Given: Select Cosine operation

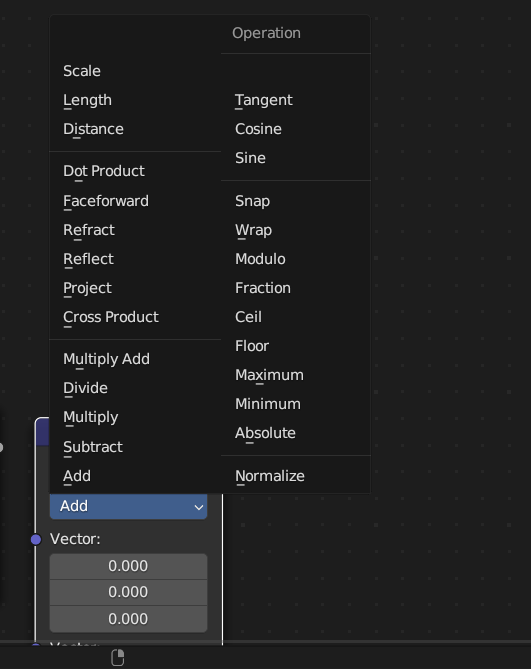Looking at the screenshot, I should click(x=296, y=129).
